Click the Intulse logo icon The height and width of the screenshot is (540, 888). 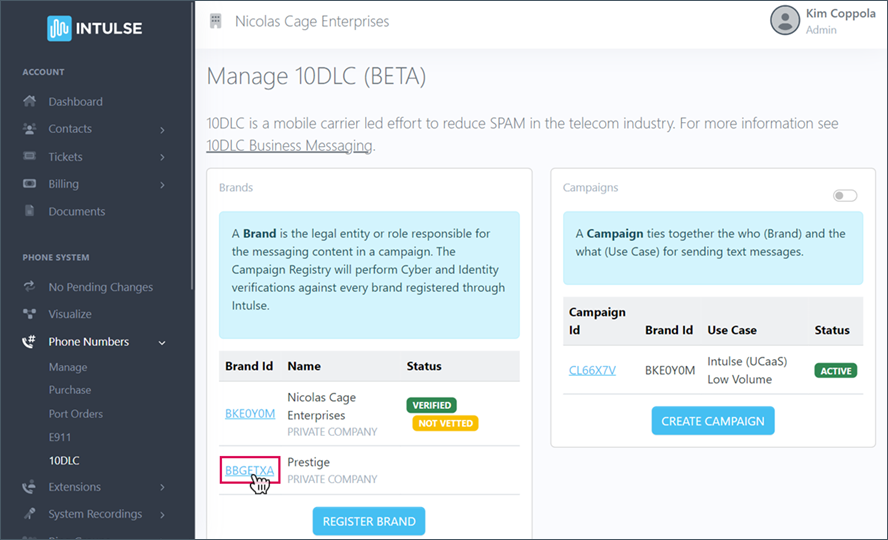59,28
